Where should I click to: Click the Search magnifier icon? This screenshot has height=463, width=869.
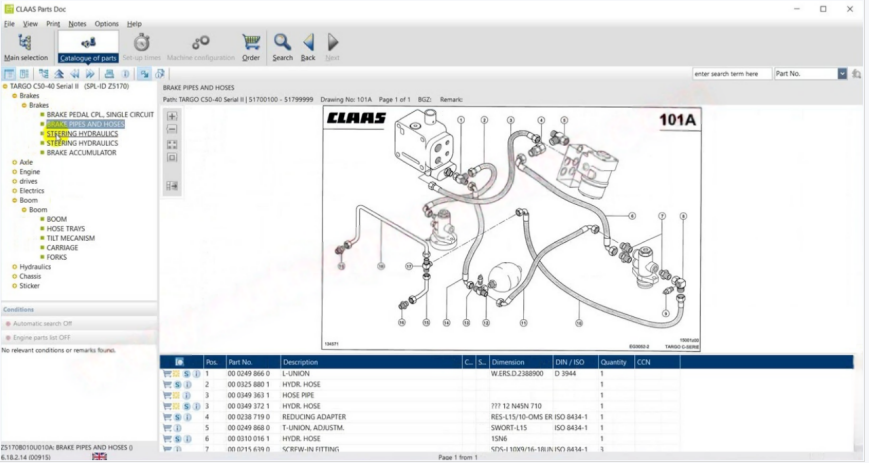click(283, 46)
